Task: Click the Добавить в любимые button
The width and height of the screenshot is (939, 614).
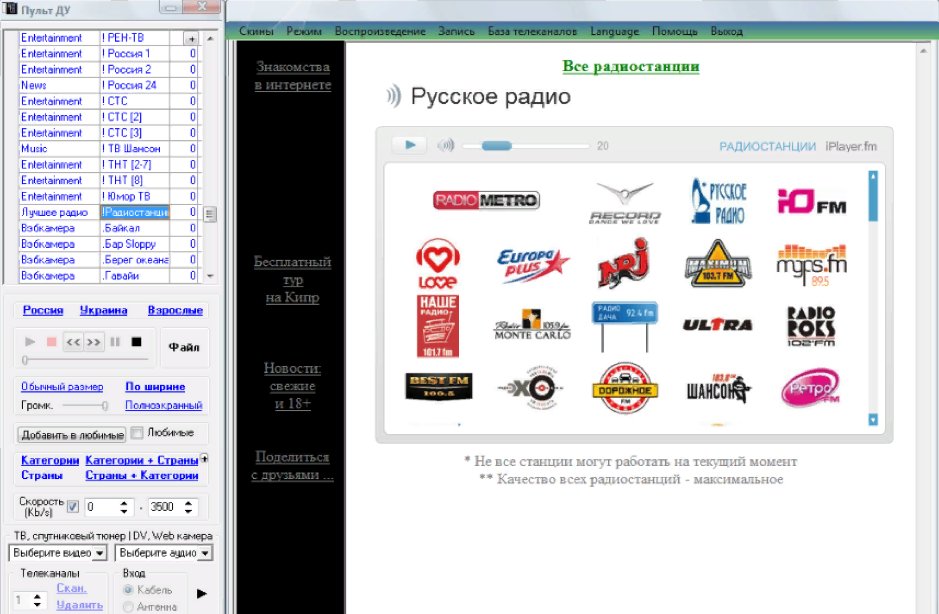Action: click(72, 435)
